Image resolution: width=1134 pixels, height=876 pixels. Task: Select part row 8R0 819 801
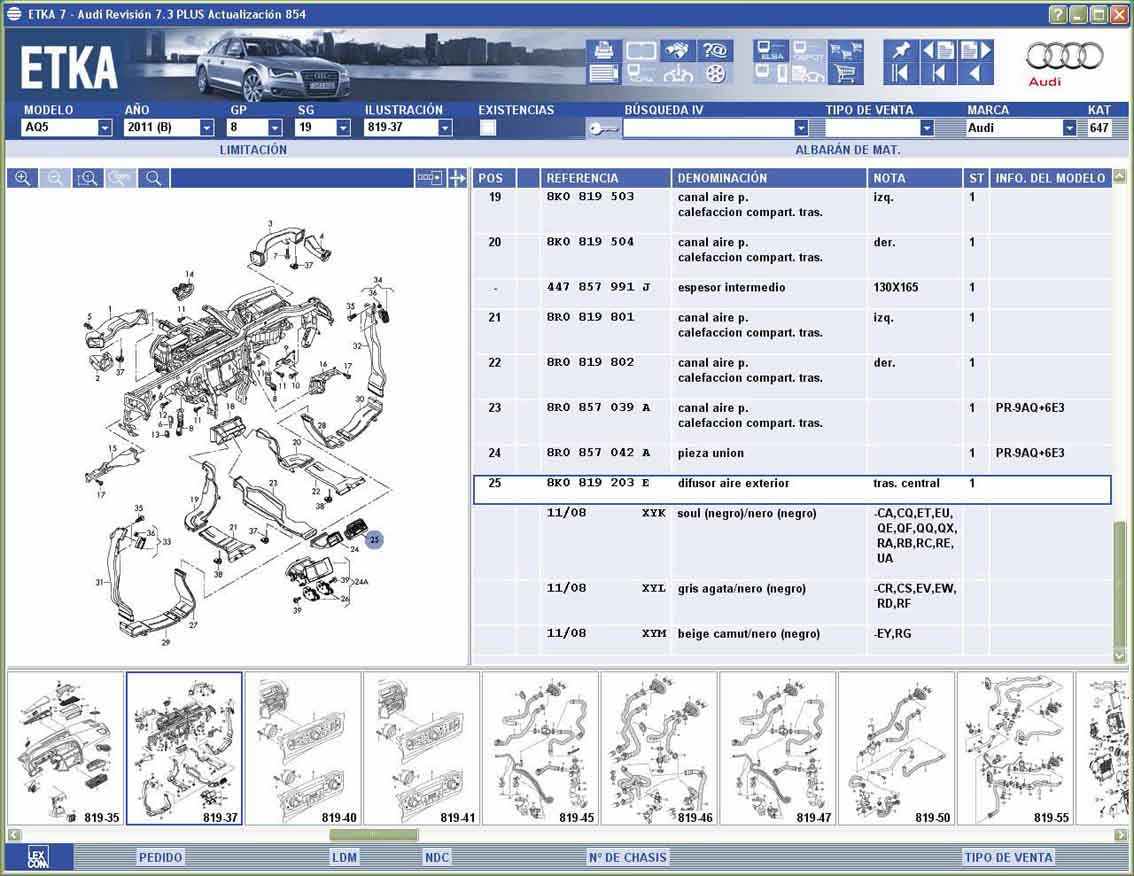[x=793, y=325]
